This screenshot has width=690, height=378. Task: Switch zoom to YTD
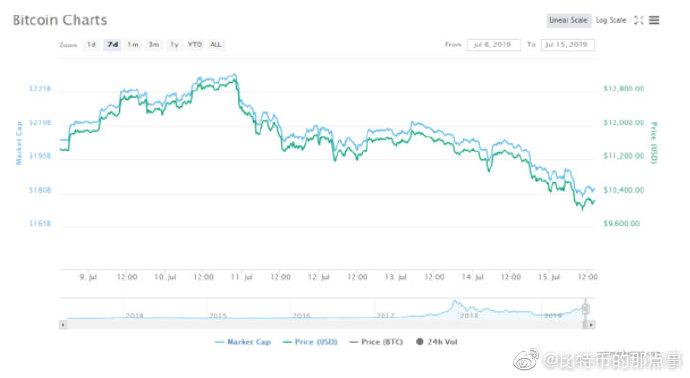click(x=195, y=44)
